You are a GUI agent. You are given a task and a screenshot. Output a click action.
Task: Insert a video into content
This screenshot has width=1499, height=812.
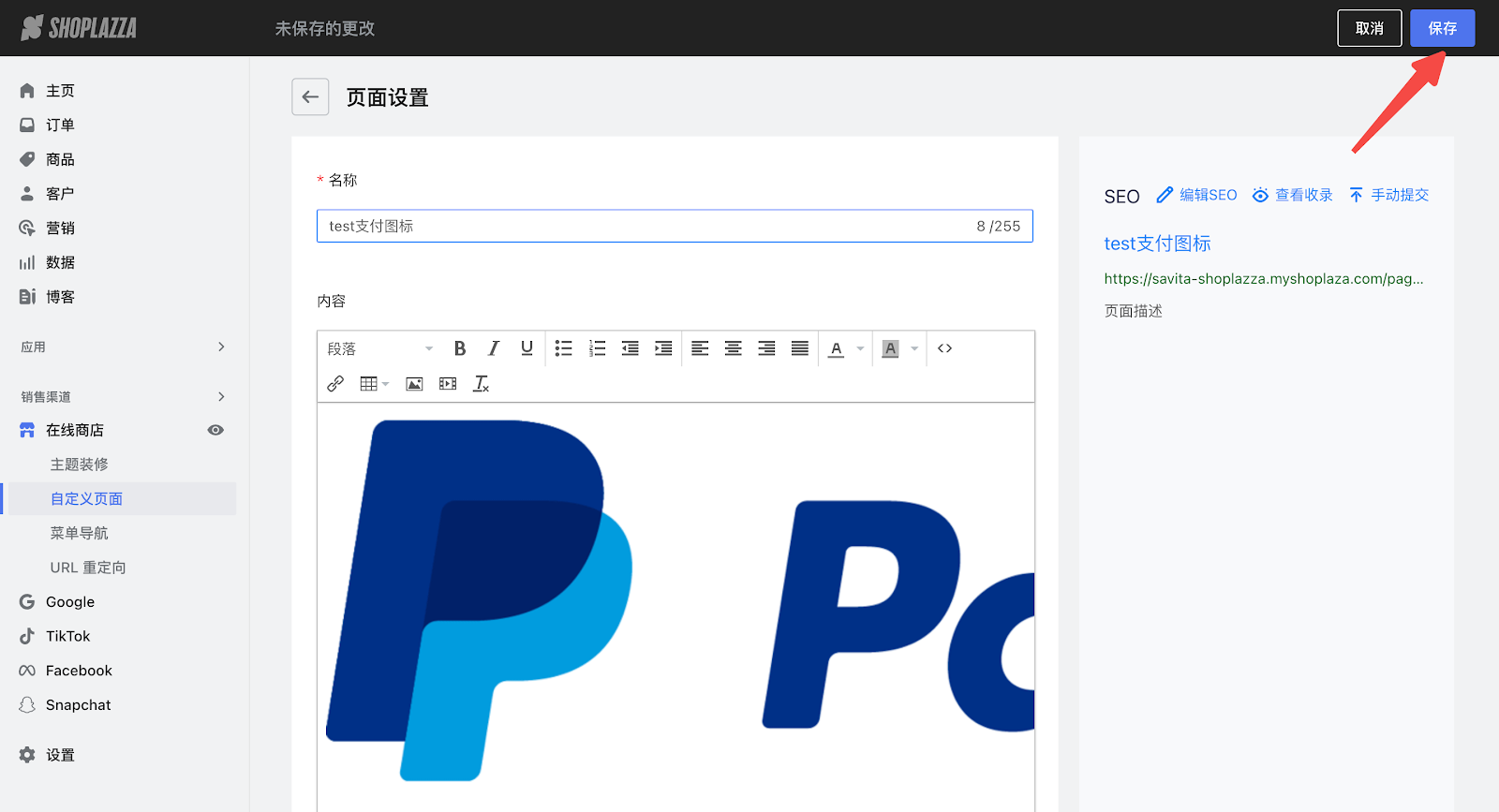[x=448, y=384]
